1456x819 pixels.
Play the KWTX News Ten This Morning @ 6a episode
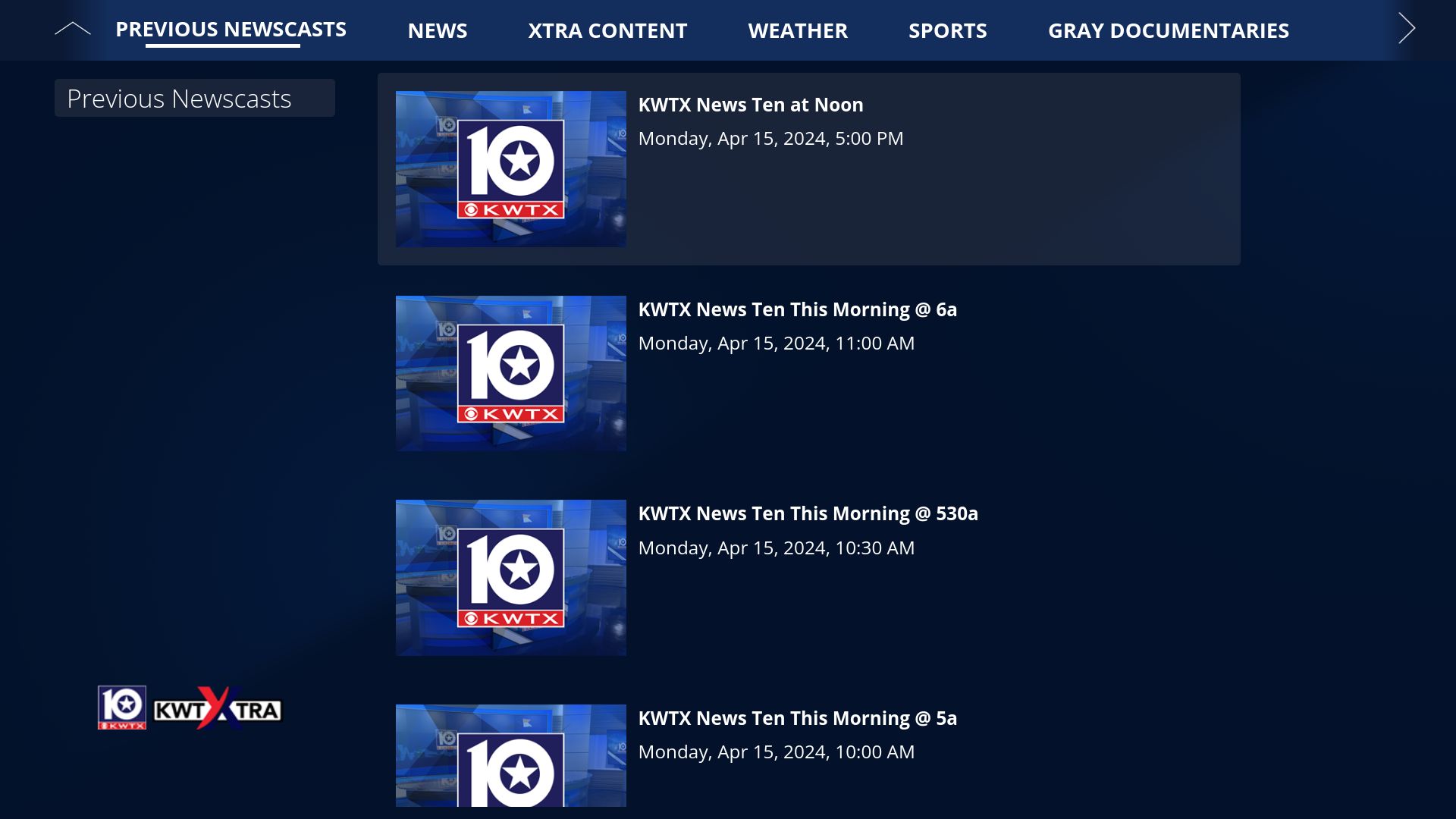click(x=798, y=309)
